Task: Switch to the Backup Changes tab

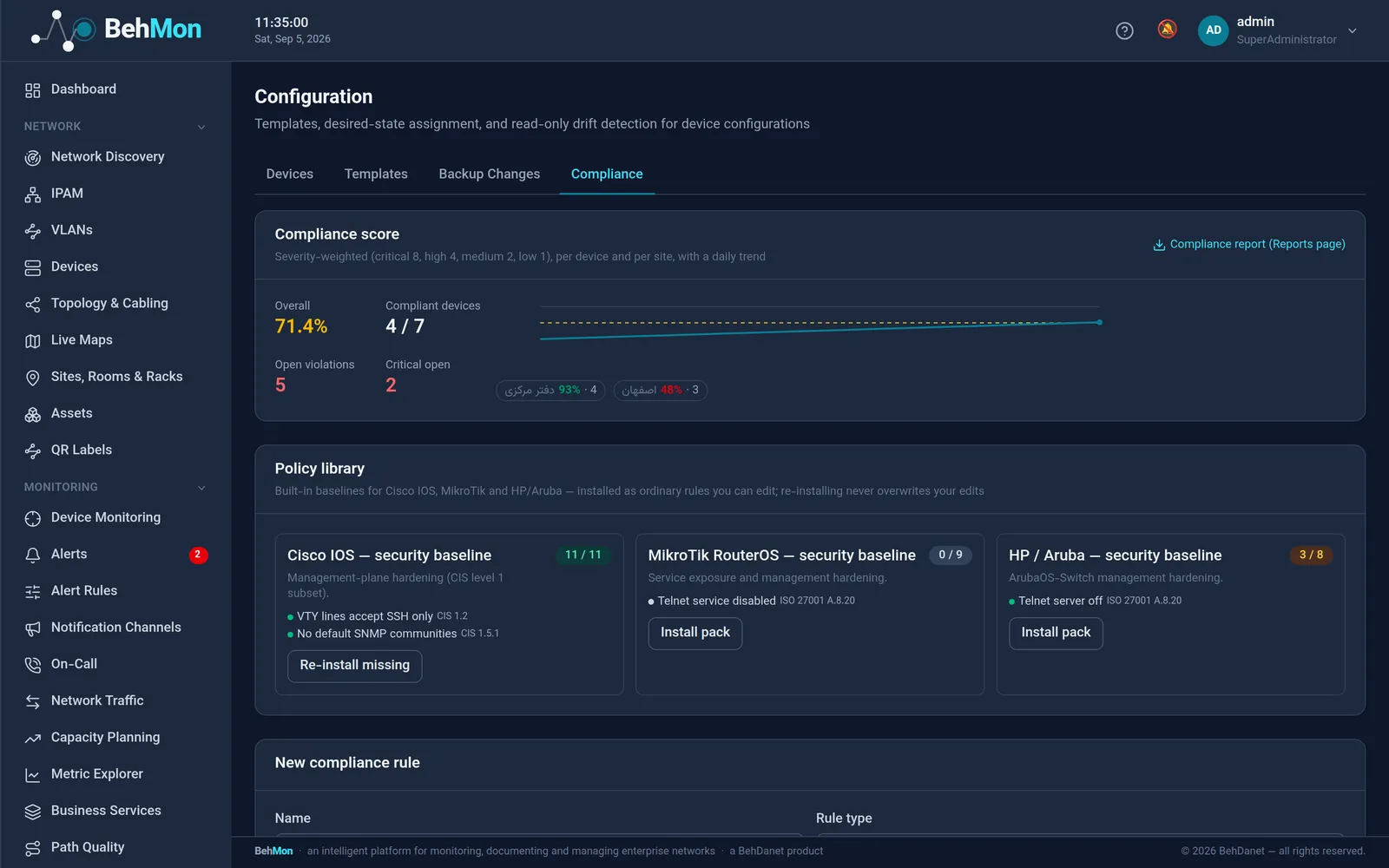Action: [490, 174]
